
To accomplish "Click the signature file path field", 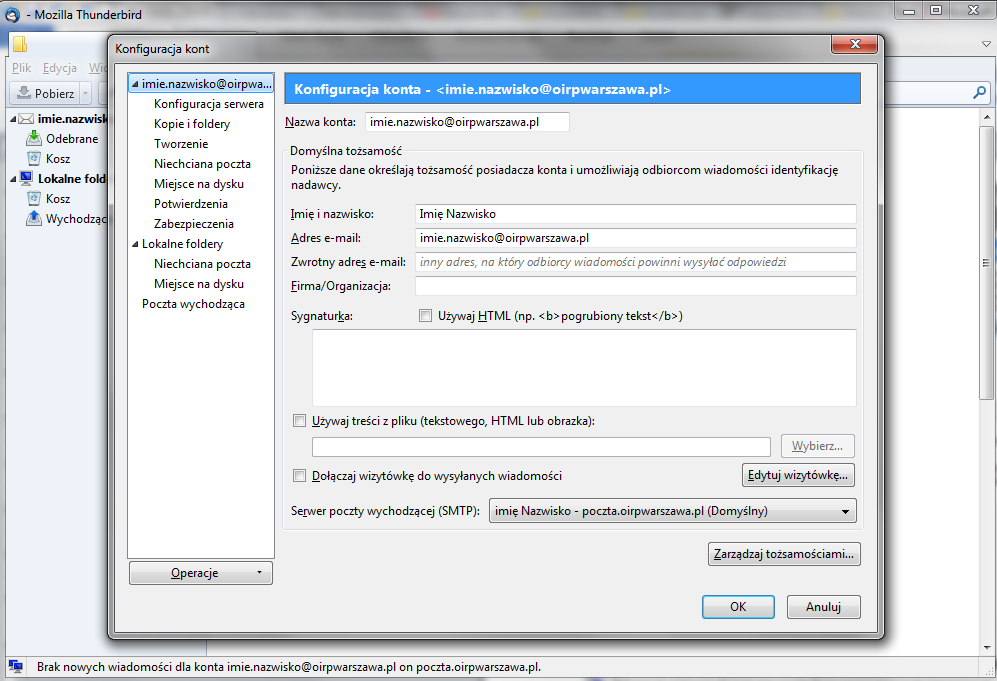I will 541,446.
